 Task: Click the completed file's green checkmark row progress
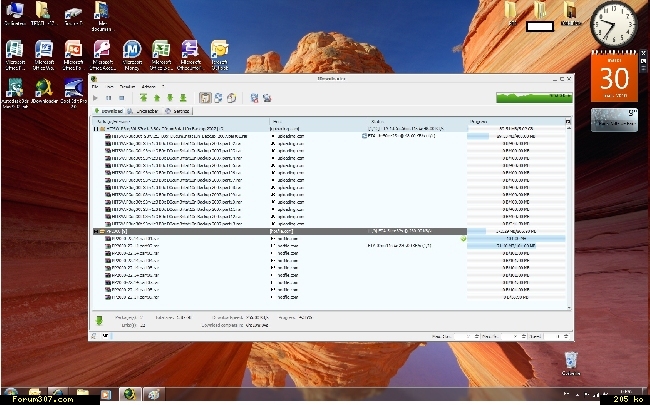click(516, 239)
